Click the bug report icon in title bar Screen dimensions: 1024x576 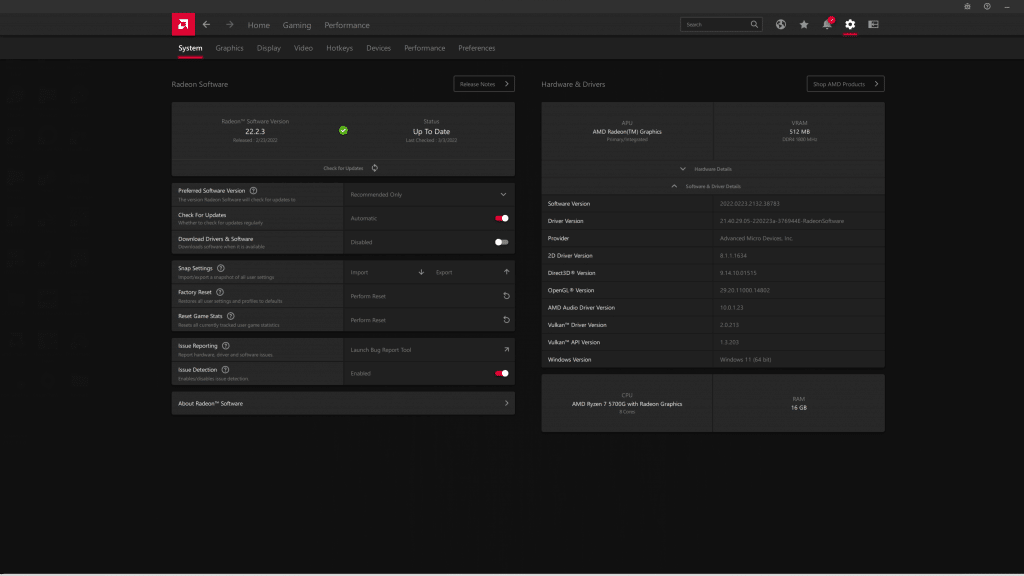coord(967,7)
